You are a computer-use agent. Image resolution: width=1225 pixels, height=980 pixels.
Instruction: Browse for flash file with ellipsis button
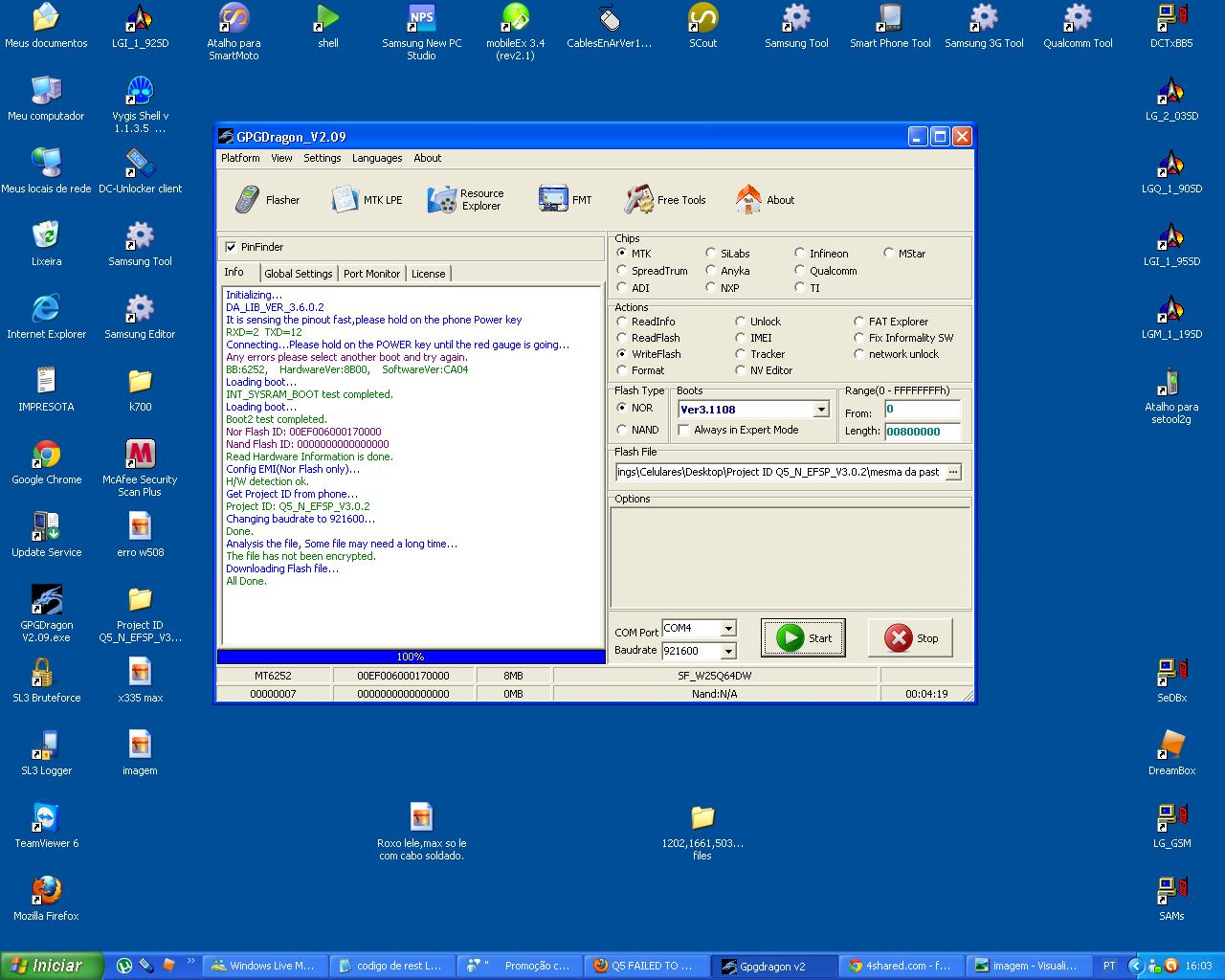pyautogui.click(x=953, y=472)
